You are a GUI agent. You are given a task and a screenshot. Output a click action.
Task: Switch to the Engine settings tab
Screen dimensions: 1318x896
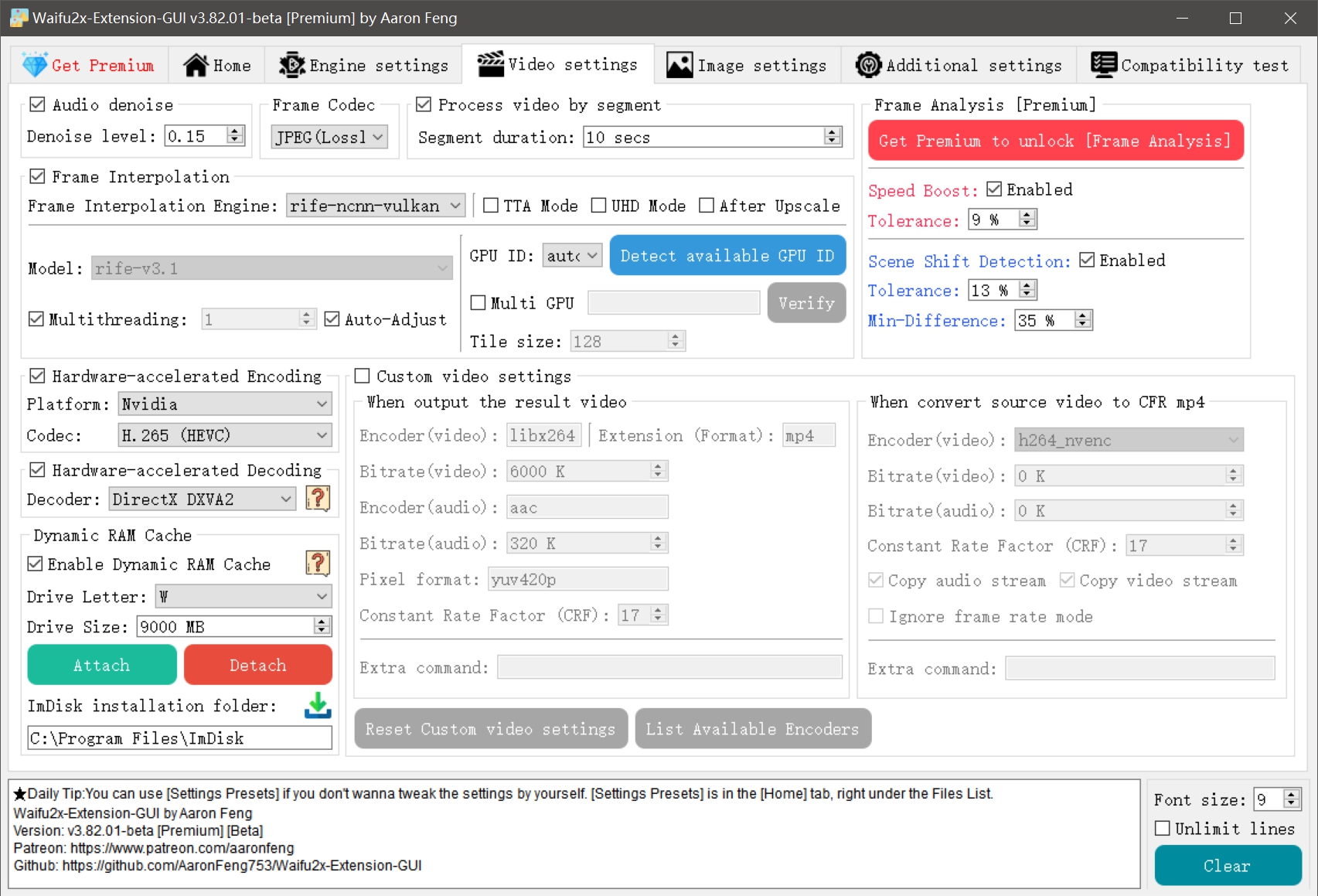point(364,65)
